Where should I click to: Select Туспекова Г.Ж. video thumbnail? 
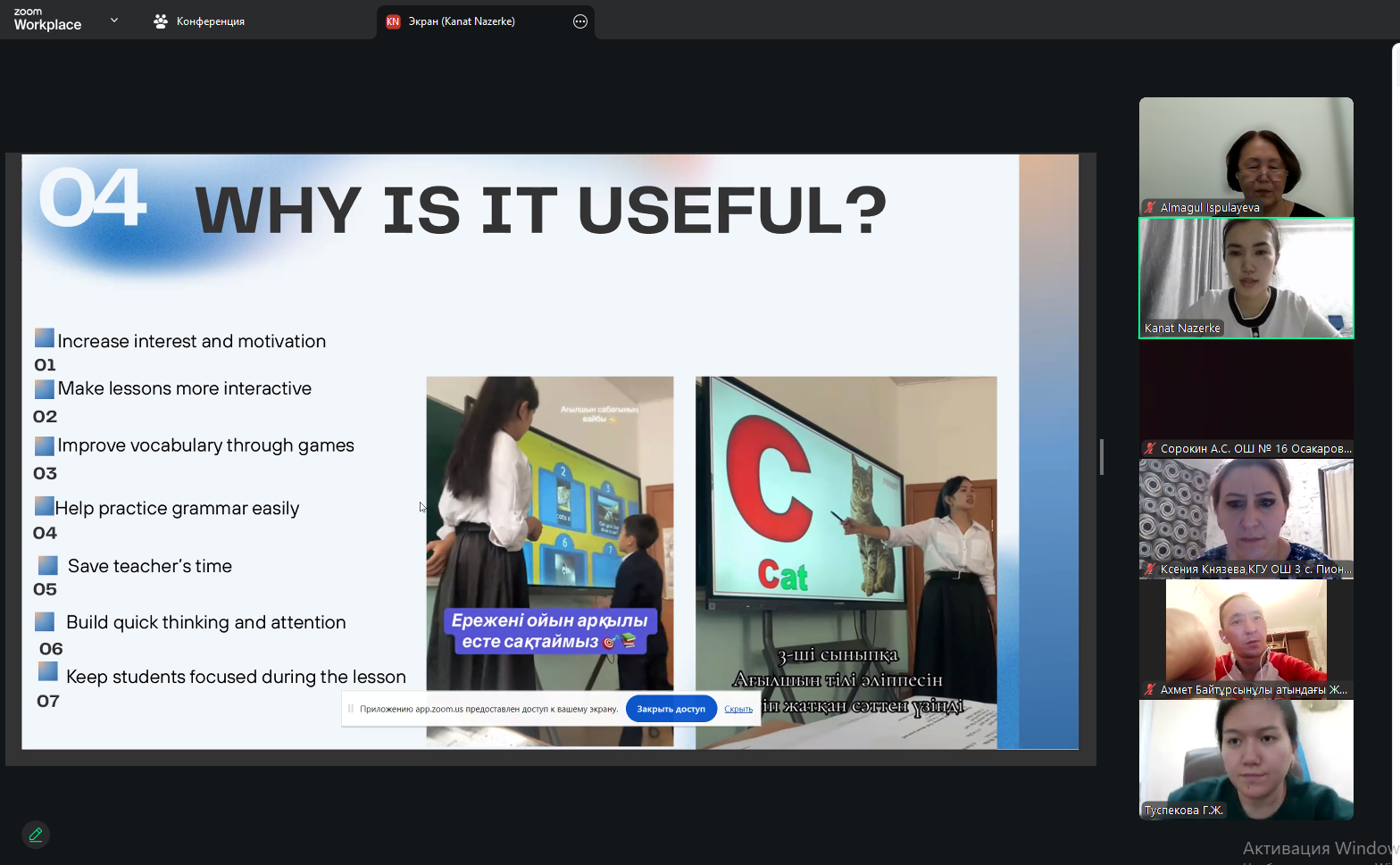[x=1246, y=760]
